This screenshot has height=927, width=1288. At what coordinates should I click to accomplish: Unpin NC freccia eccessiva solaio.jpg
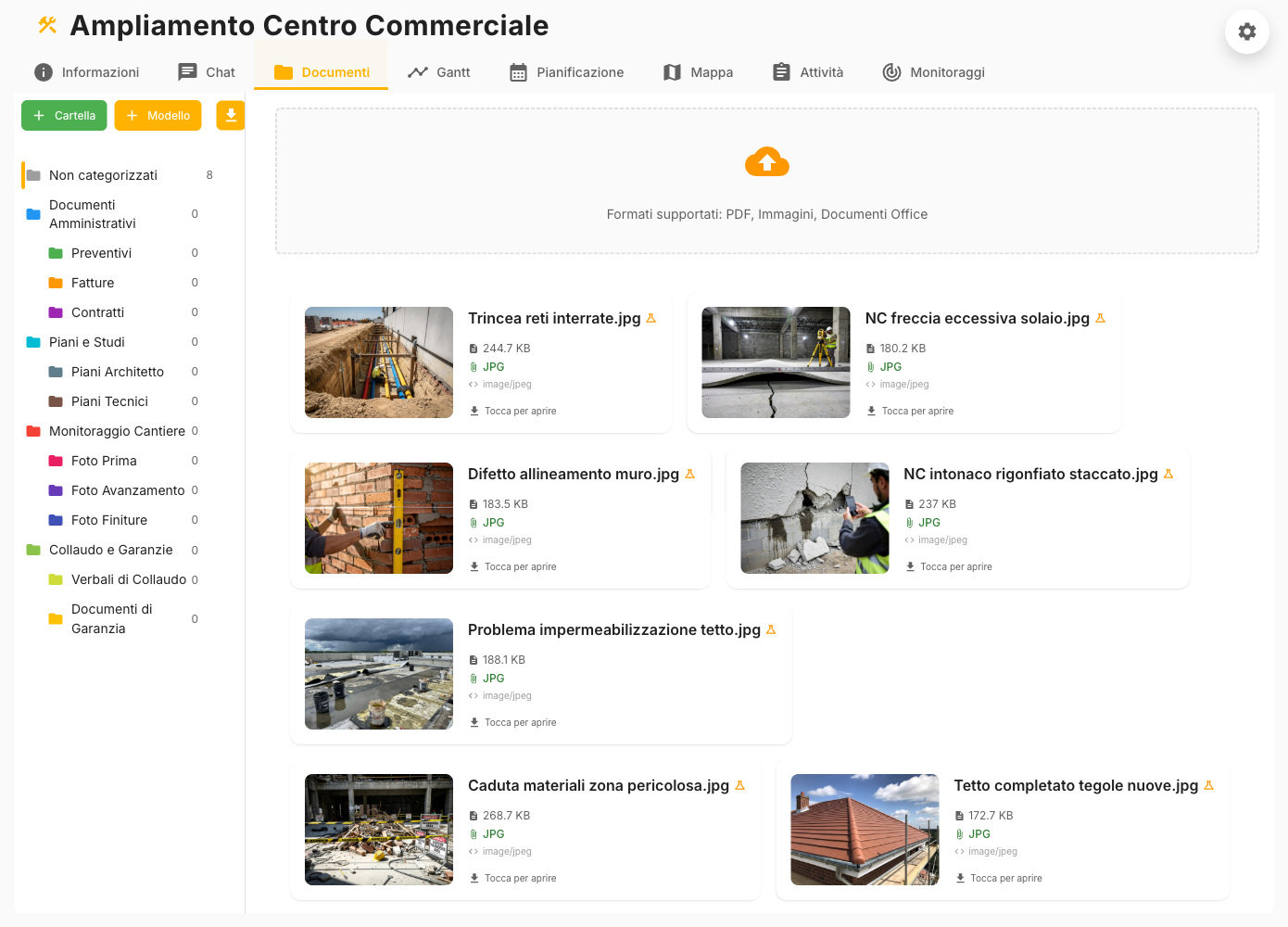pos(1099,317)
